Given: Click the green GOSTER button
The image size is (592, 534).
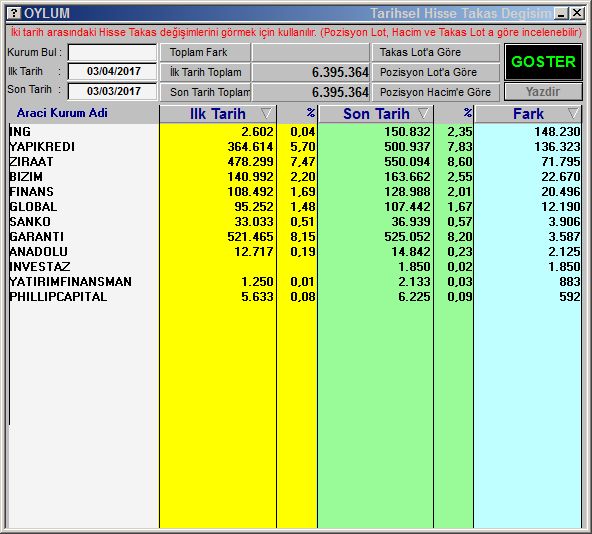Looking at the screenshot, I should (x=543, y=62).
